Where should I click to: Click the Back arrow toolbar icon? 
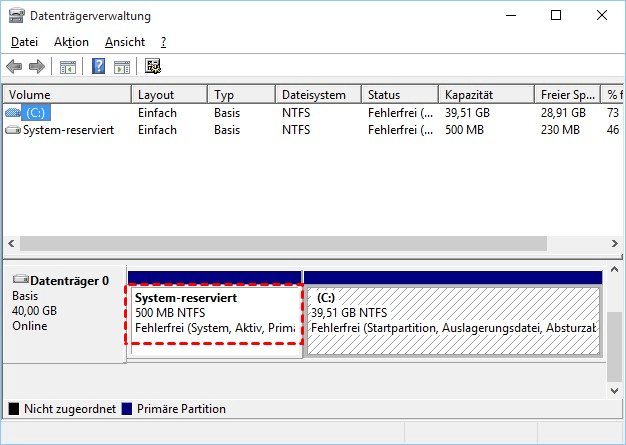click(14, 67)
